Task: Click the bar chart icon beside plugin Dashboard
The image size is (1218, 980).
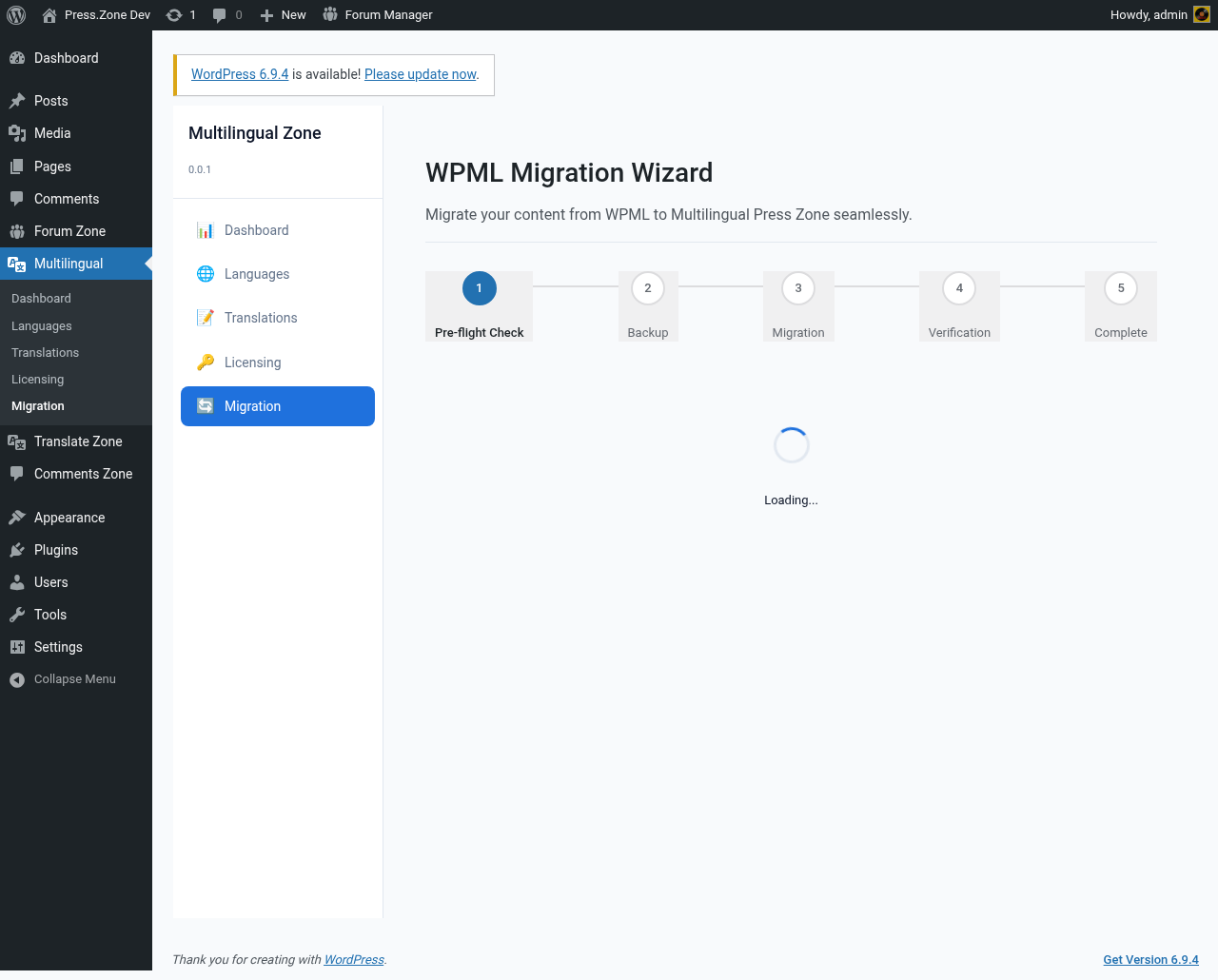Action: (x=206, y=230)
